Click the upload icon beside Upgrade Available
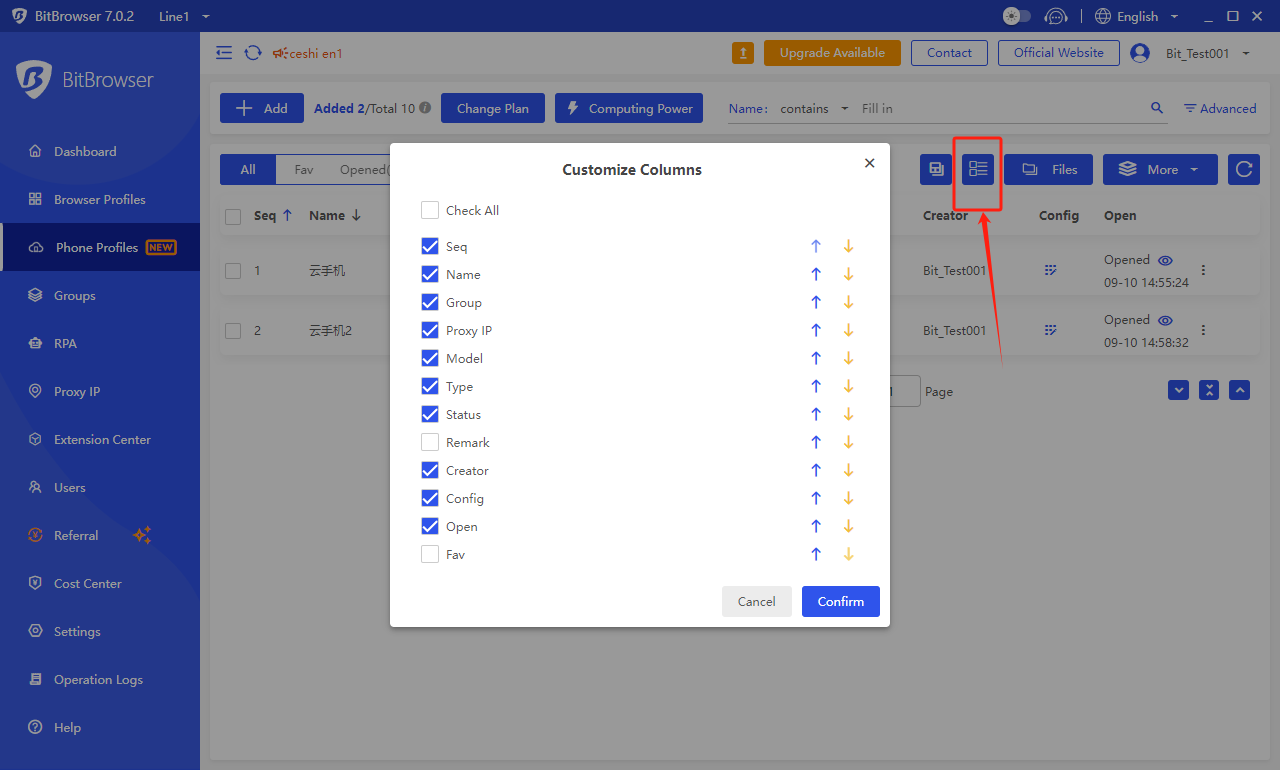This screenshot has height=770, width=1280. coord(742,53)
